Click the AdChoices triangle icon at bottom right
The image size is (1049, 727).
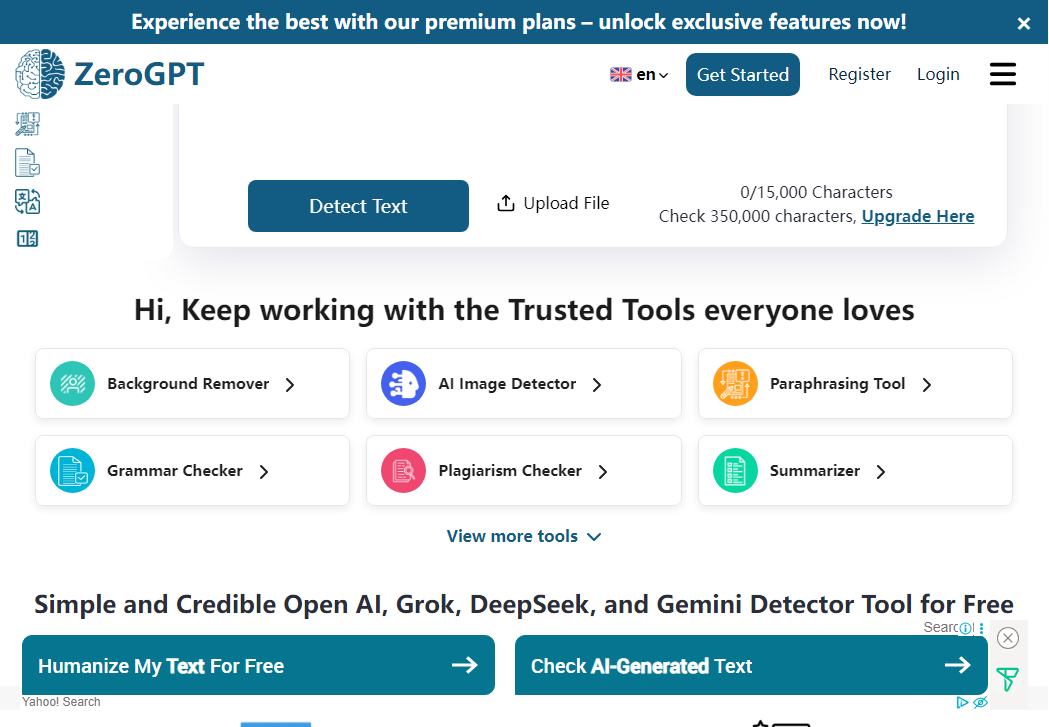pyautogui.click(x=962, y=702)
